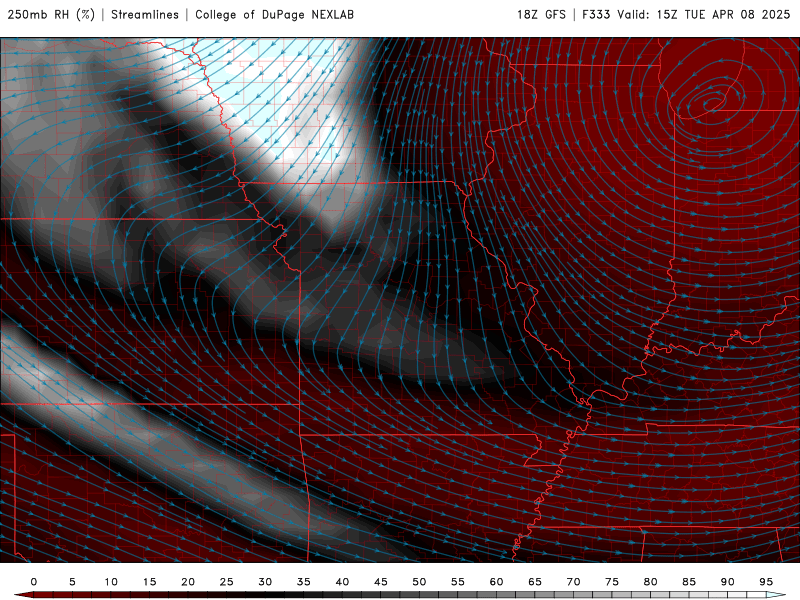The width and height of the screenshot is (800, 600).
Task: Select the "90" colorbar label
Action: click(728, 582)
